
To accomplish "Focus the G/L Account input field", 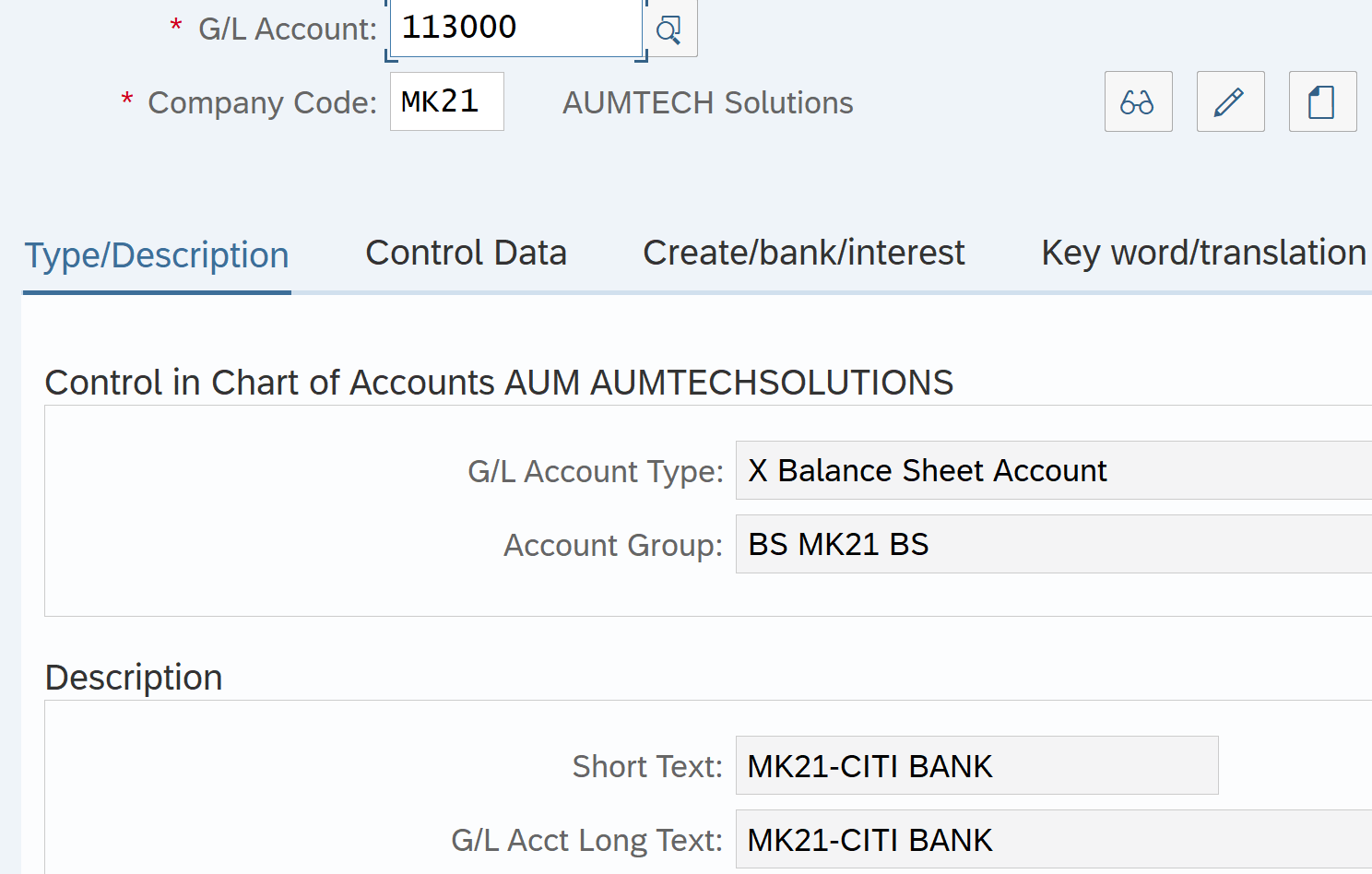I will (x=516, y=28).
